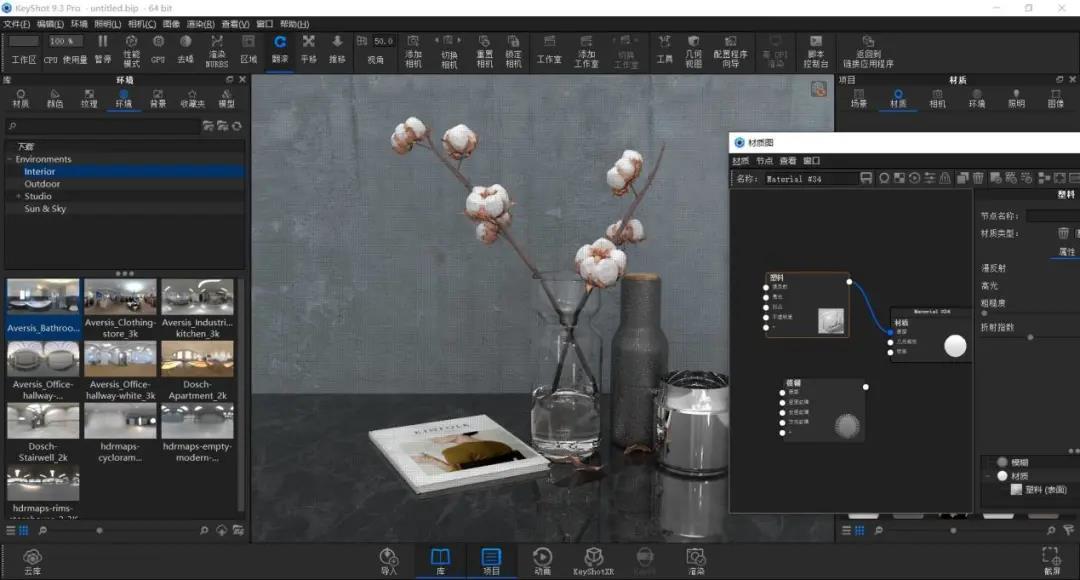This screenshot has height=580, width=1080.
Task: Open the 几何视图 geometry view
Action: (694, 52)
